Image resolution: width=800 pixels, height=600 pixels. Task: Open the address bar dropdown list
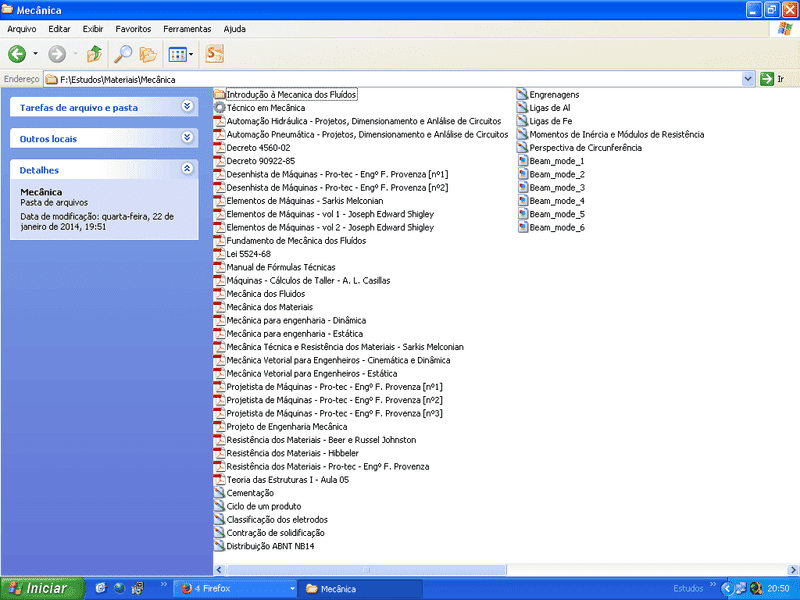click(x=748, y=79)
